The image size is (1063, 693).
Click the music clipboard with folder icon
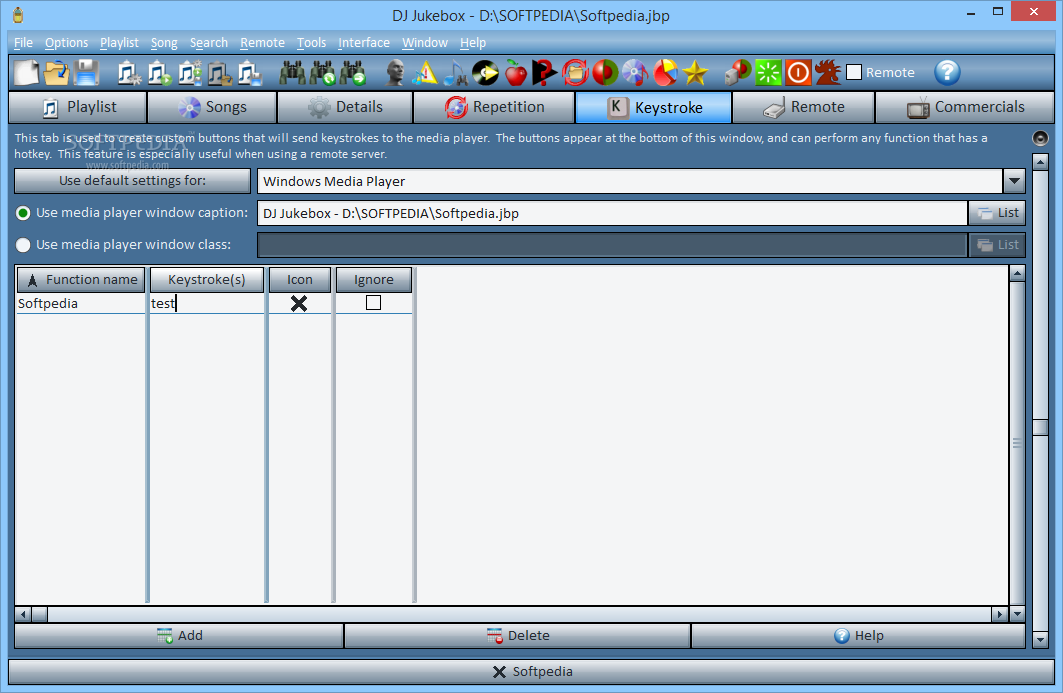220,73
